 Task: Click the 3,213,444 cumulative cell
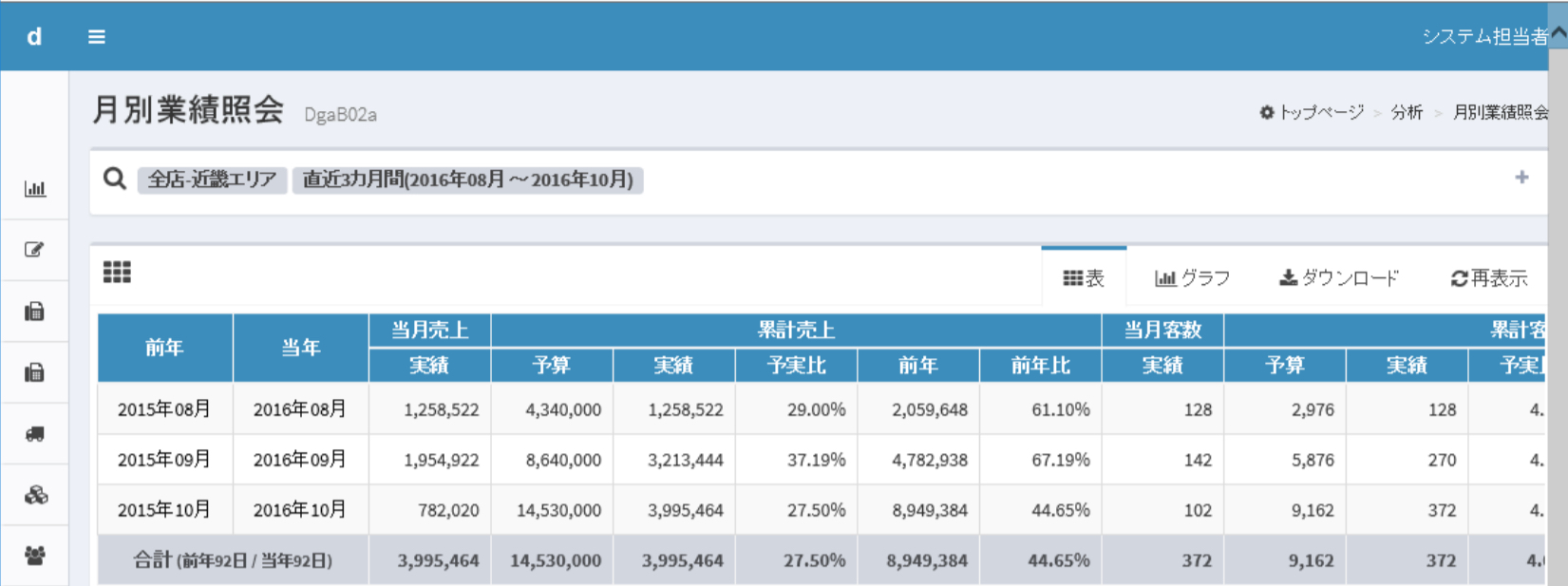(674, 460)
